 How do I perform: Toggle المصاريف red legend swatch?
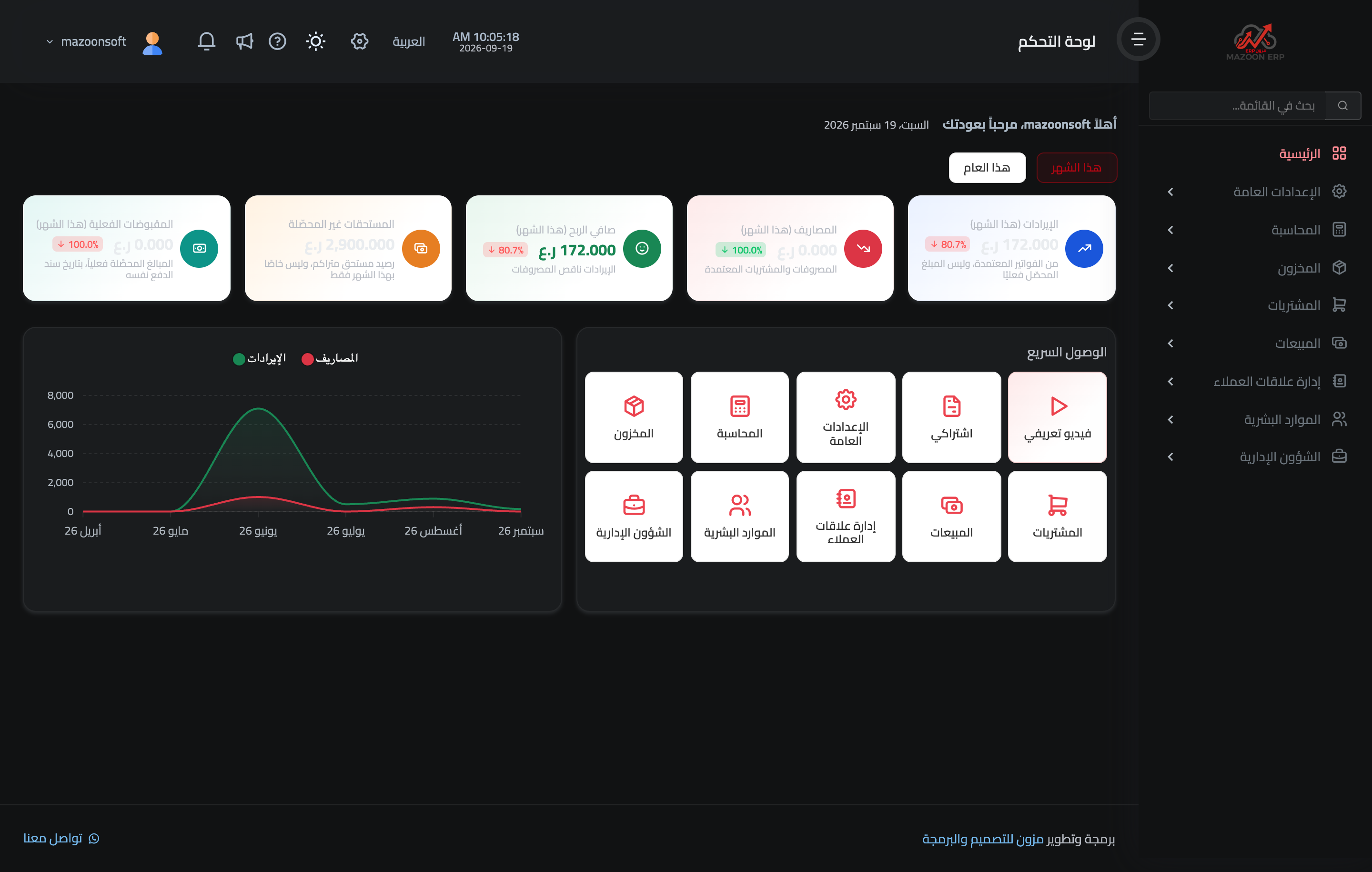pyautogui.click(x=308, y=359)
